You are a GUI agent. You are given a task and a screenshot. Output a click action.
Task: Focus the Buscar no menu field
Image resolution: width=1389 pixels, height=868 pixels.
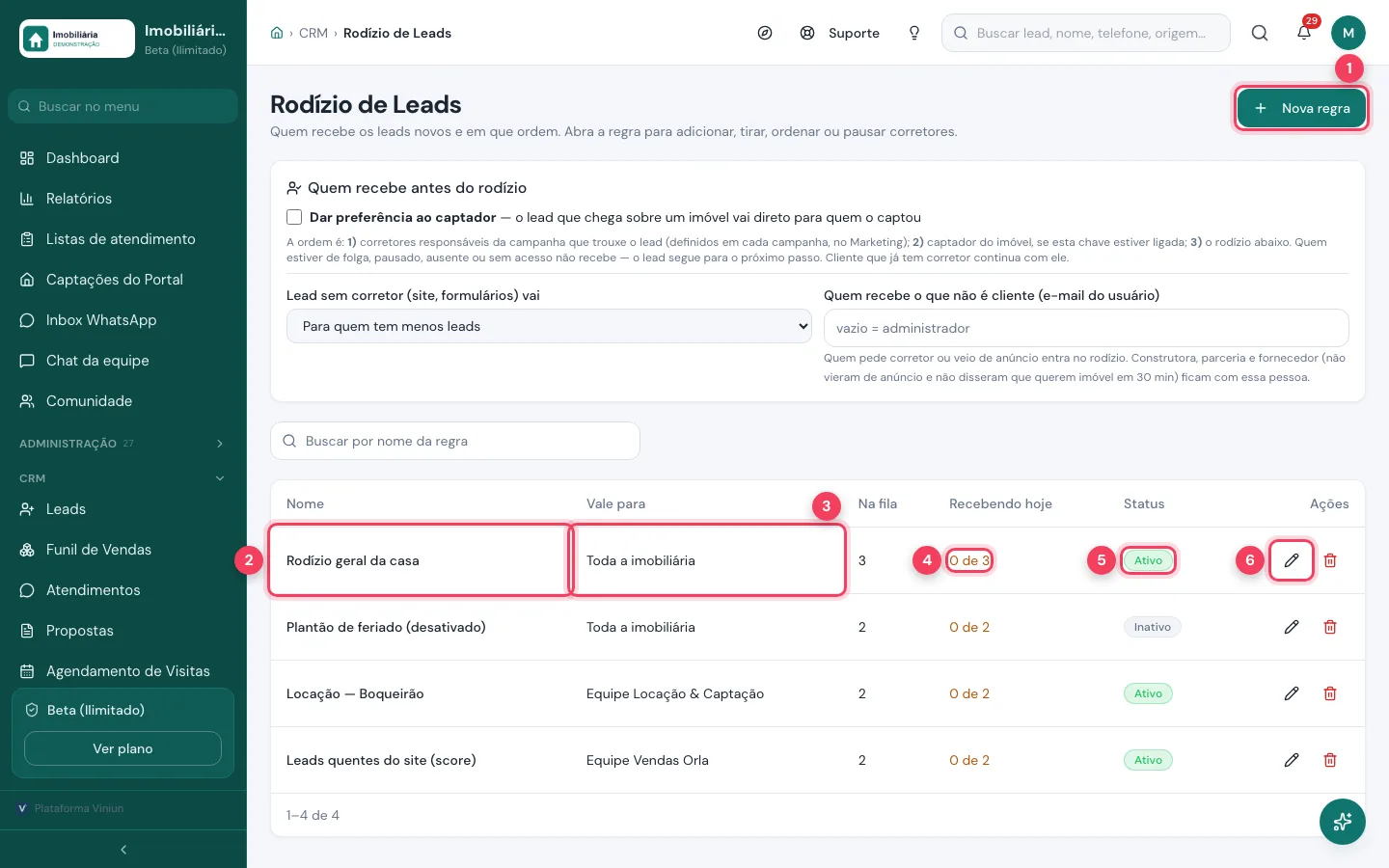point(123,106)
